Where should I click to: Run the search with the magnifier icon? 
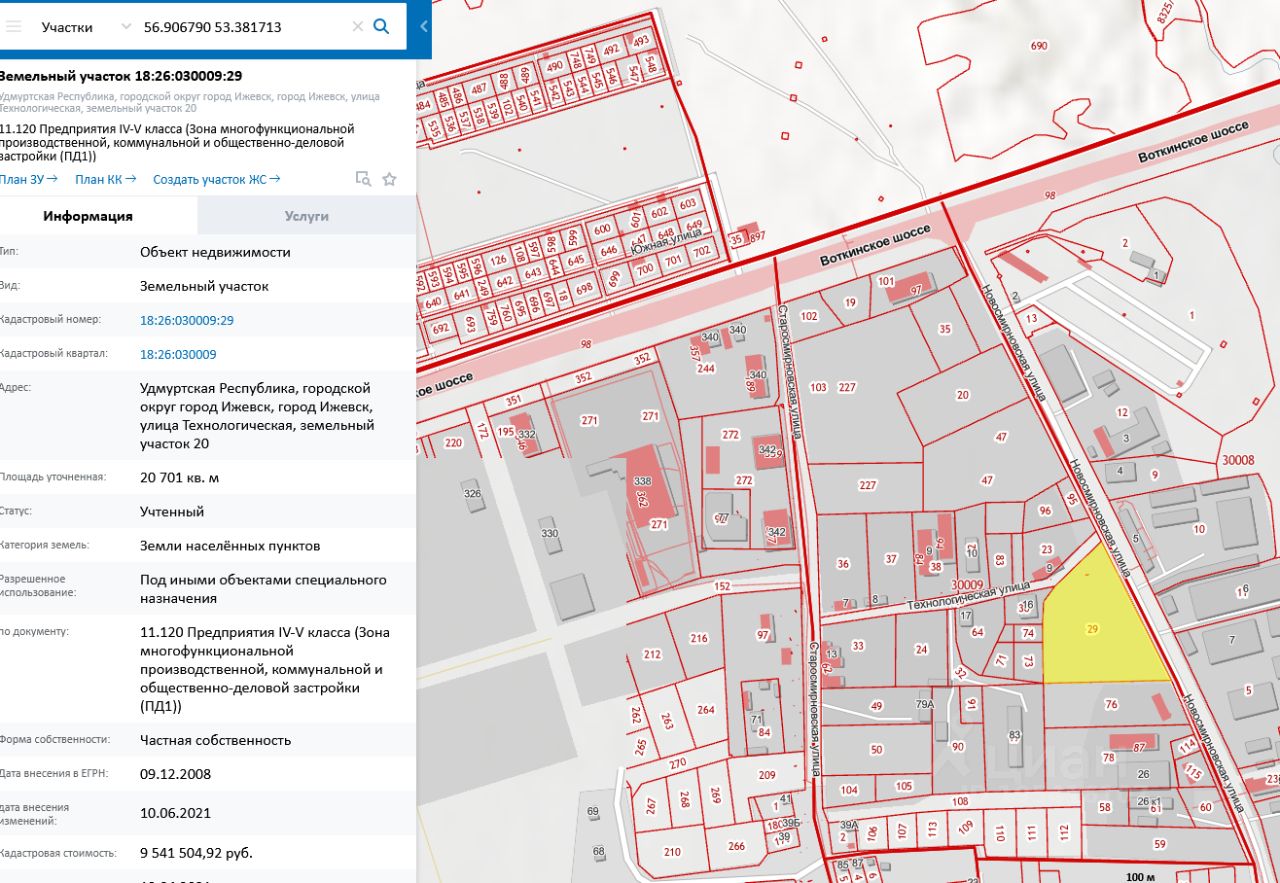[x=381, y=27]
